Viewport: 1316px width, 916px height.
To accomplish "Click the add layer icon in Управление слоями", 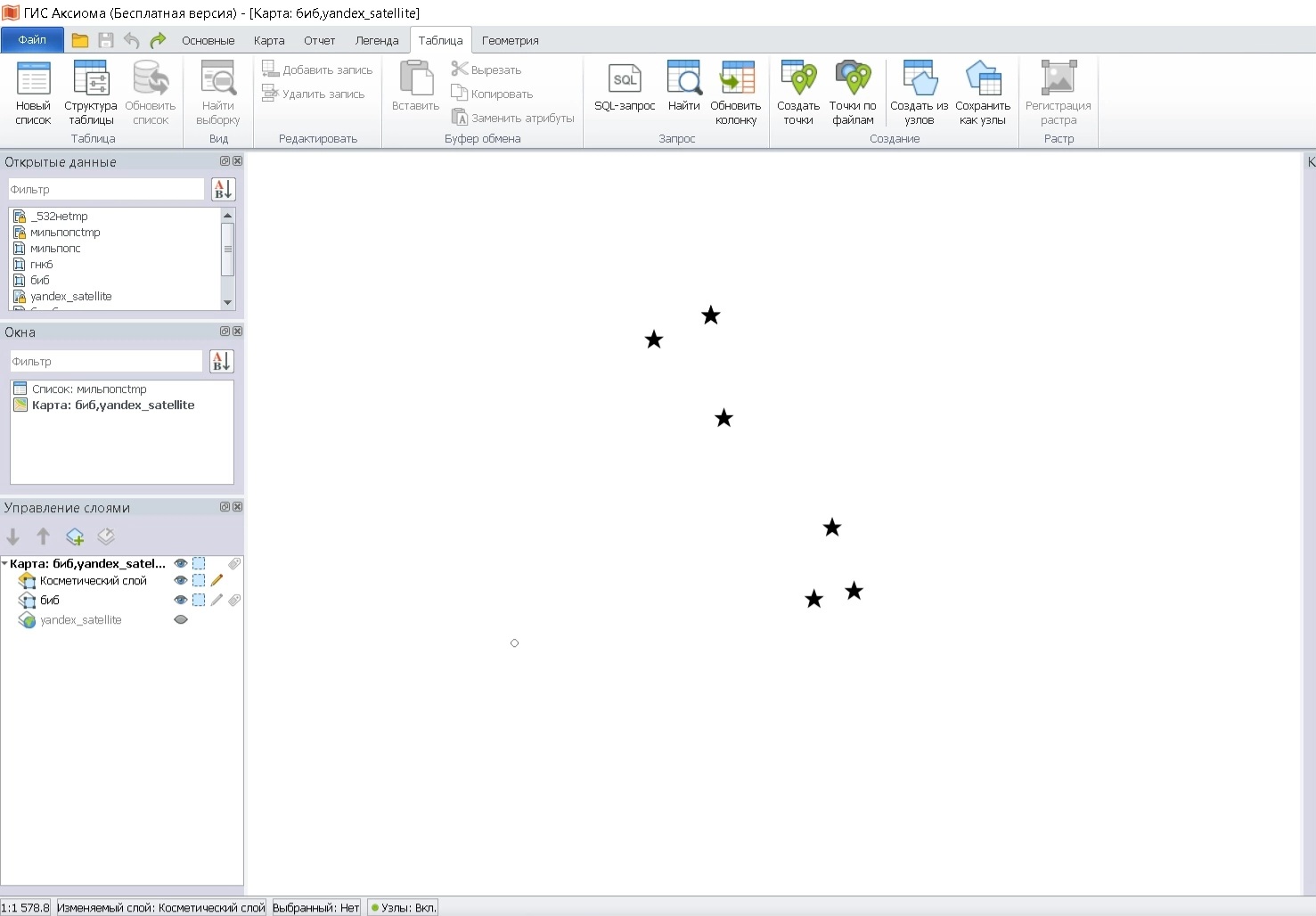I will (75, 536).
